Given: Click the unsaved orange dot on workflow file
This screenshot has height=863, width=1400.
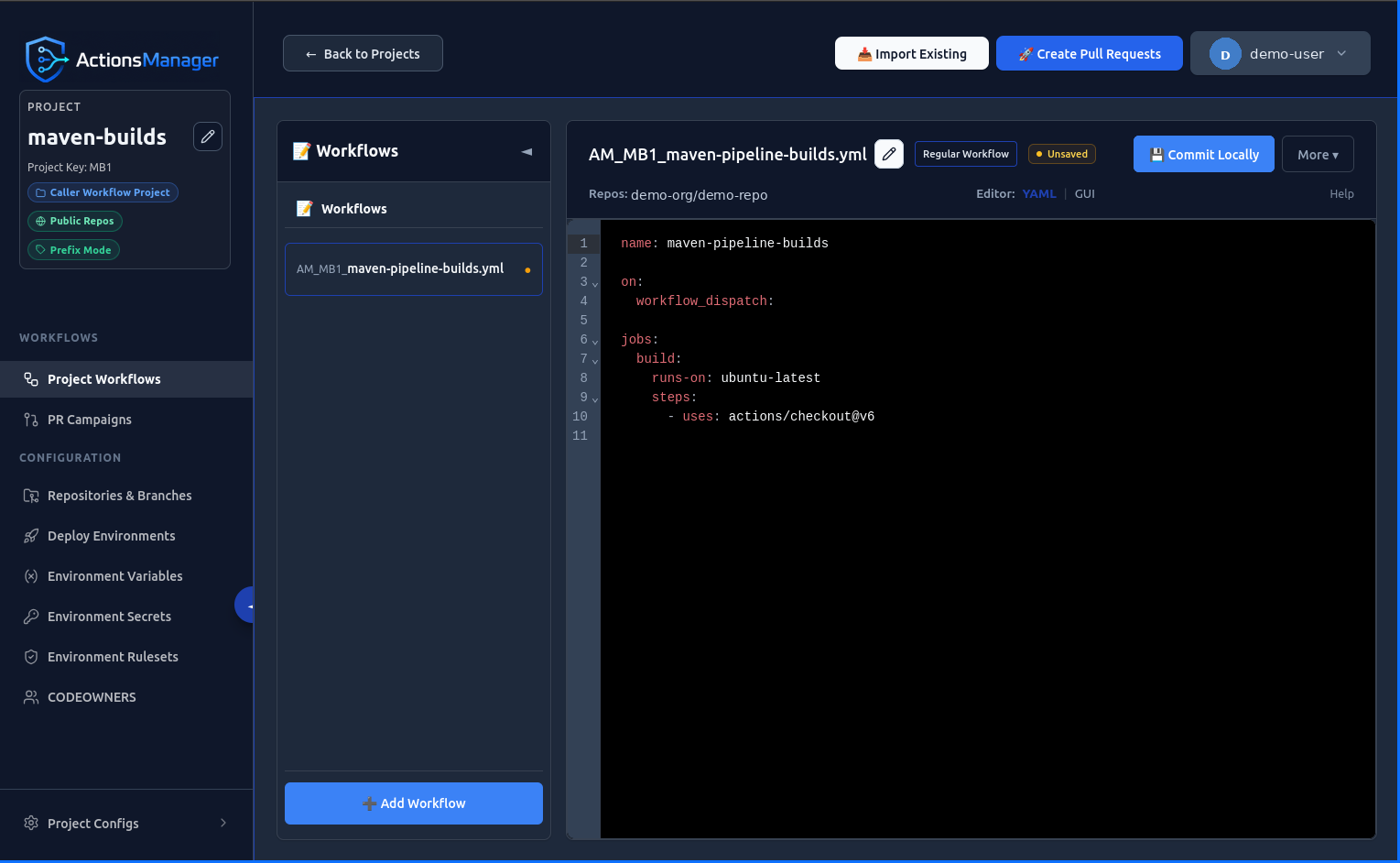Looking at the screenshot, I should pos(527,270).
